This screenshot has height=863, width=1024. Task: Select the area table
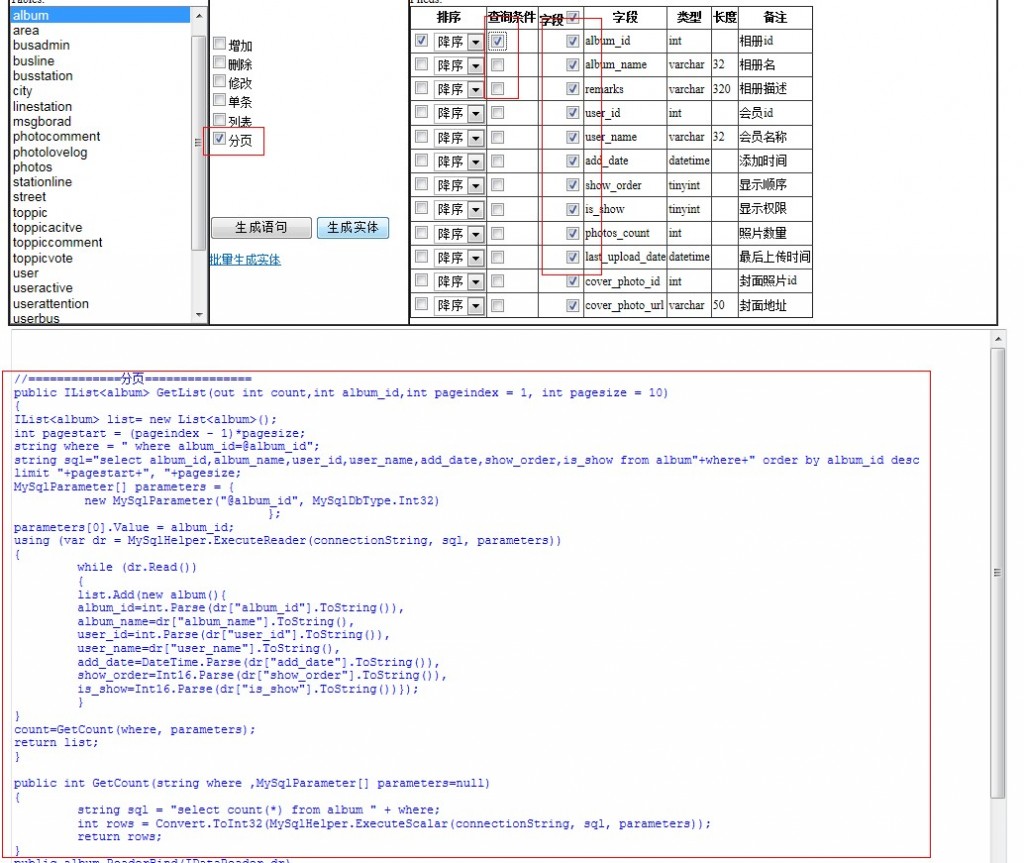[100, 31]
